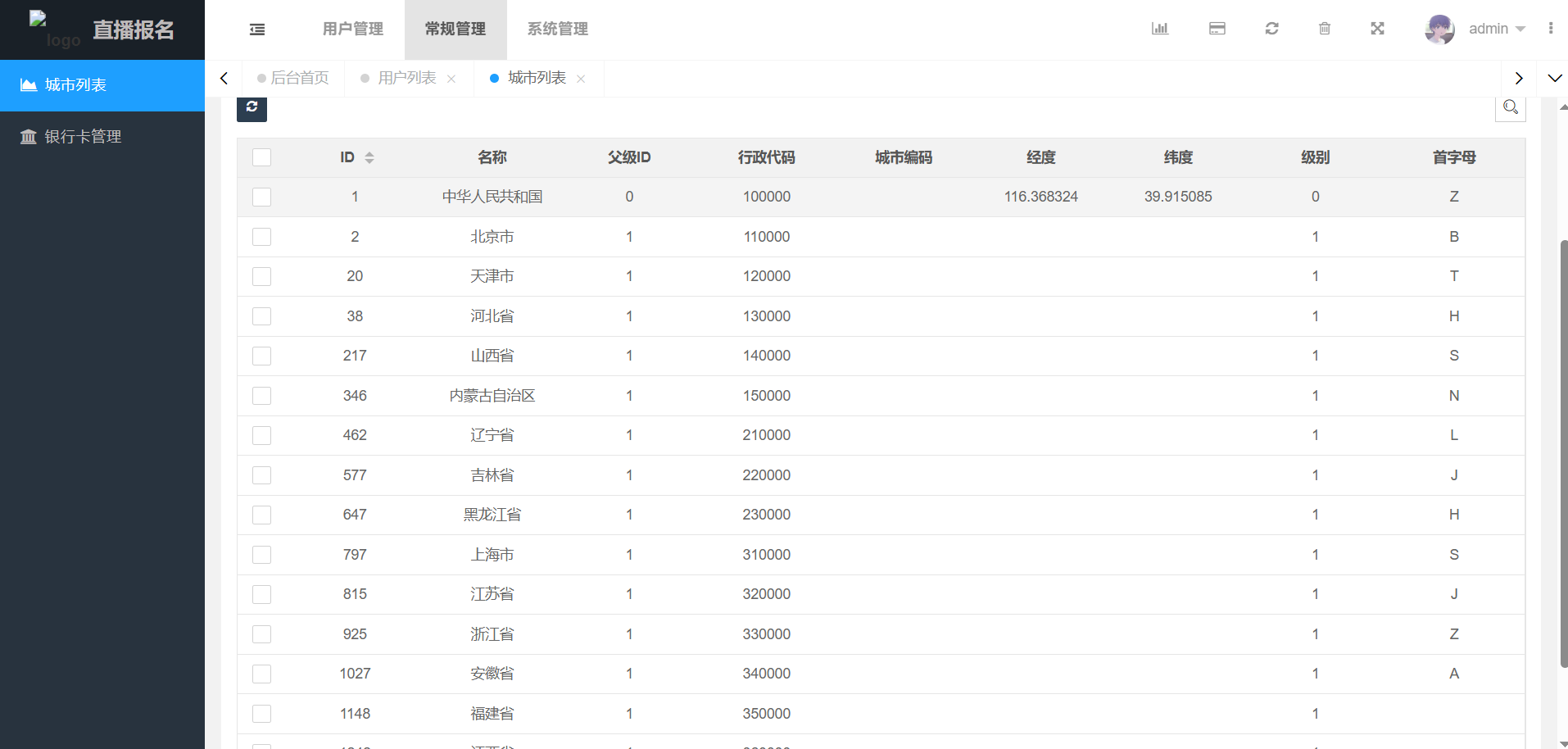Screen dimensions: 1568x749
Task: Check the row for 天津市
Action: pyautogui.click(x=262, y=276)
